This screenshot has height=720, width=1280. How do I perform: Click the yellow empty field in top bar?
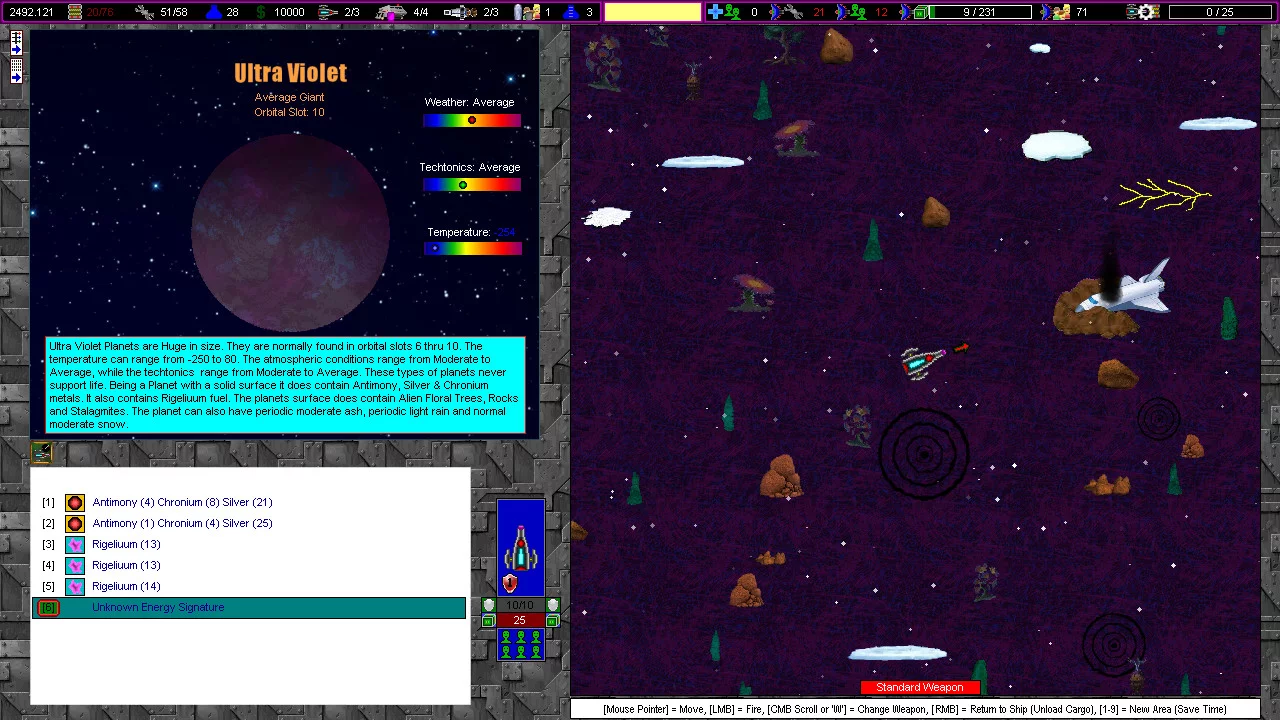point(653,12)
